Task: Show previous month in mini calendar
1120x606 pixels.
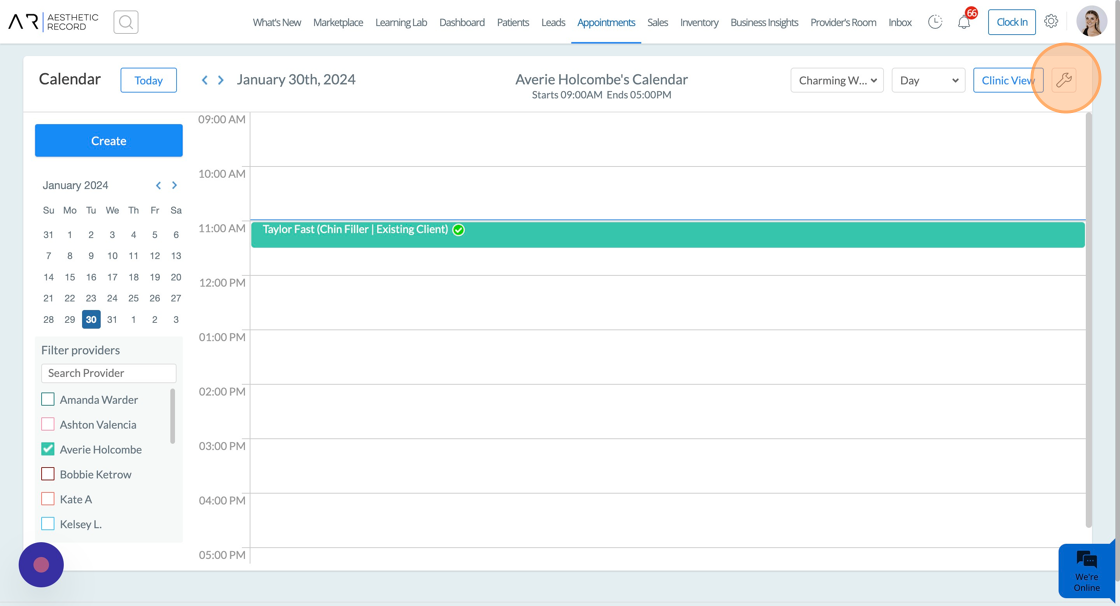Action: pyautogui.click(x=159, y=185)
